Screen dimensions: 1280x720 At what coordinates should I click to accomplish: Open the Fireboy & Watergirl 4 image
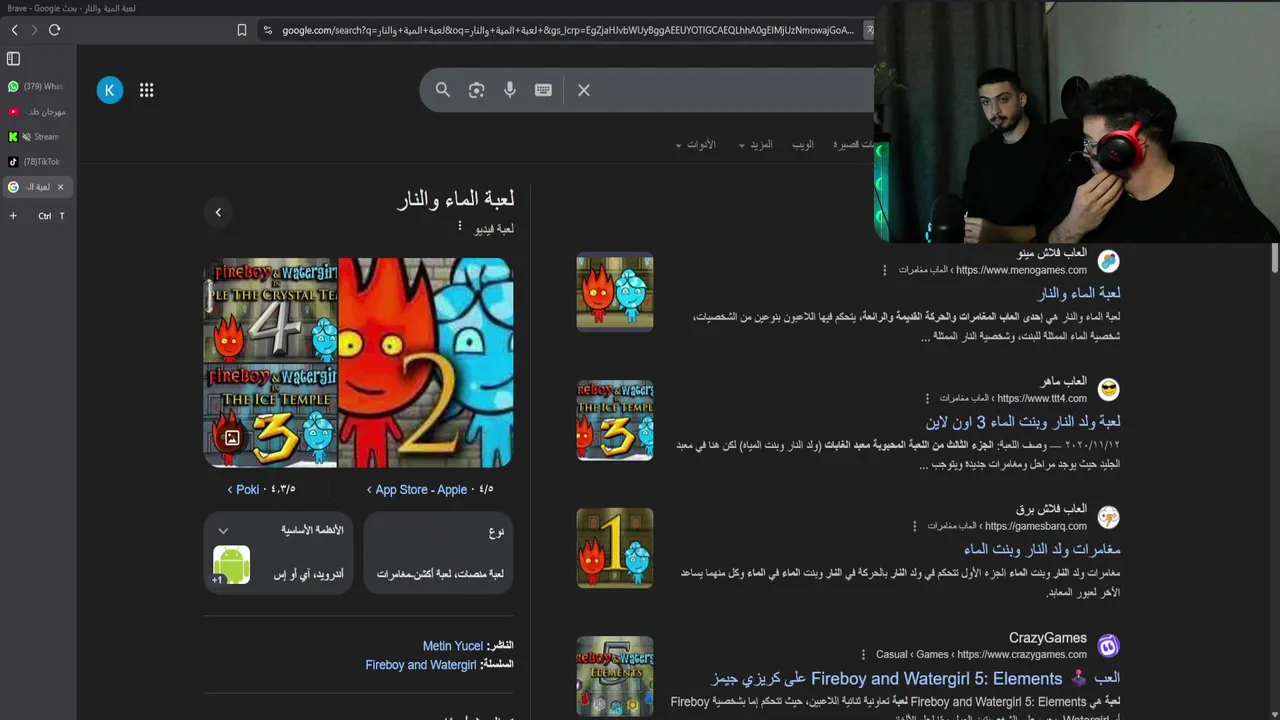[x=270, y=310]
